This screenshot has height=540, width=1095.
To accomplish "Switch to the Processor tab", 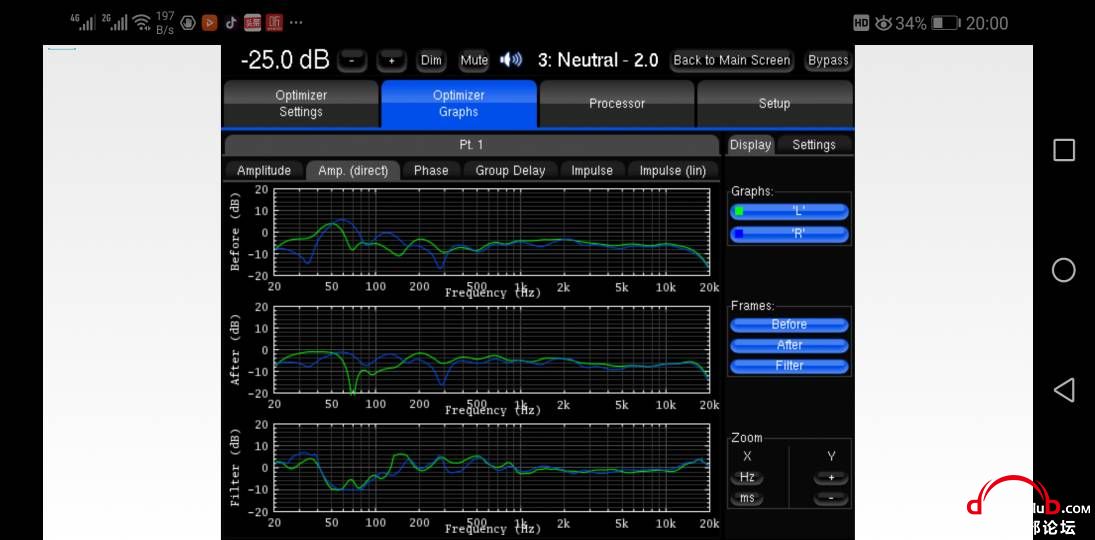I will (x=617, y=103).
